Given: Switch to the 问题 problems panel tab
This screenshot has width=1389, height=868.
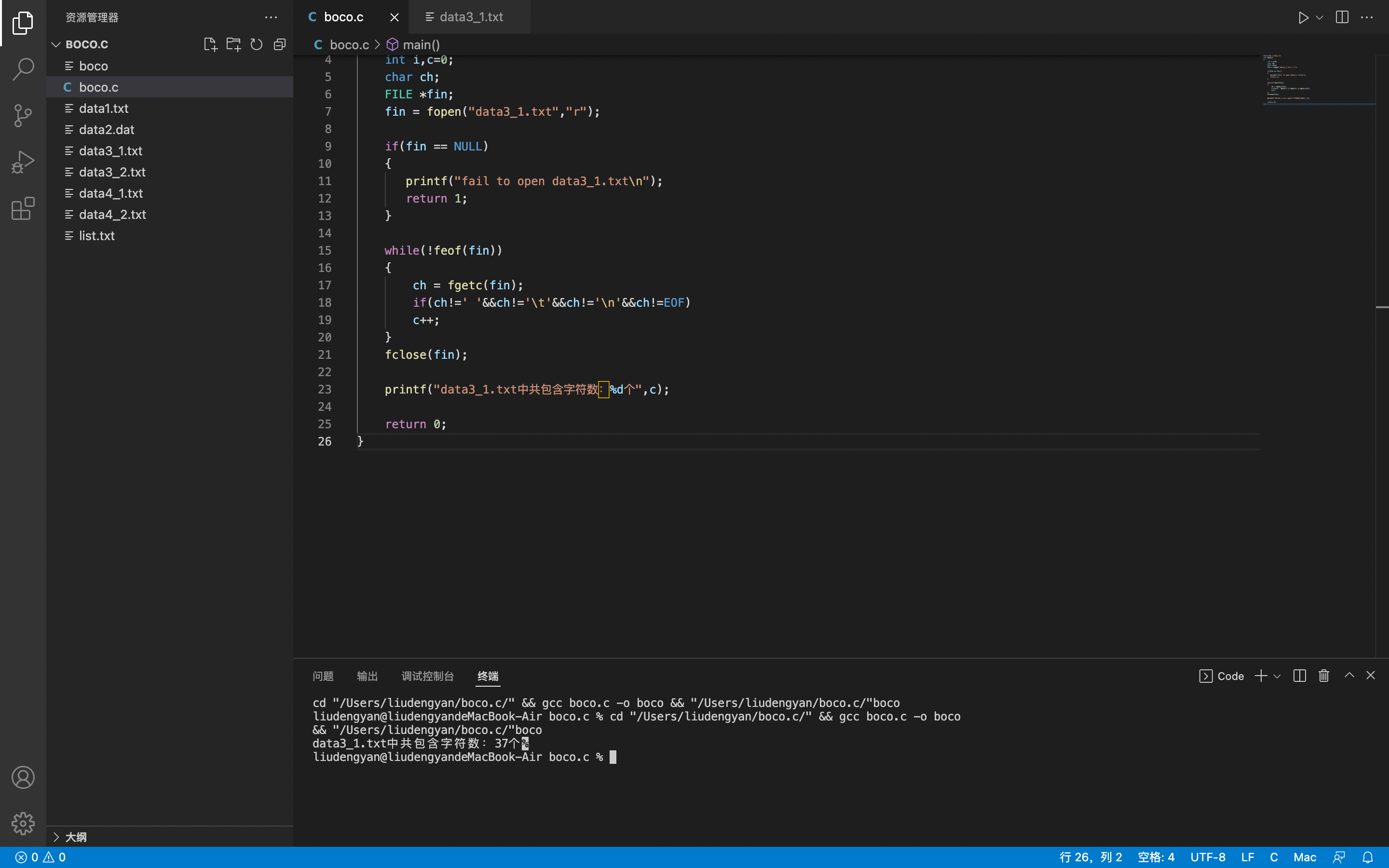Looking at the screenshot, I should (323, 676).
